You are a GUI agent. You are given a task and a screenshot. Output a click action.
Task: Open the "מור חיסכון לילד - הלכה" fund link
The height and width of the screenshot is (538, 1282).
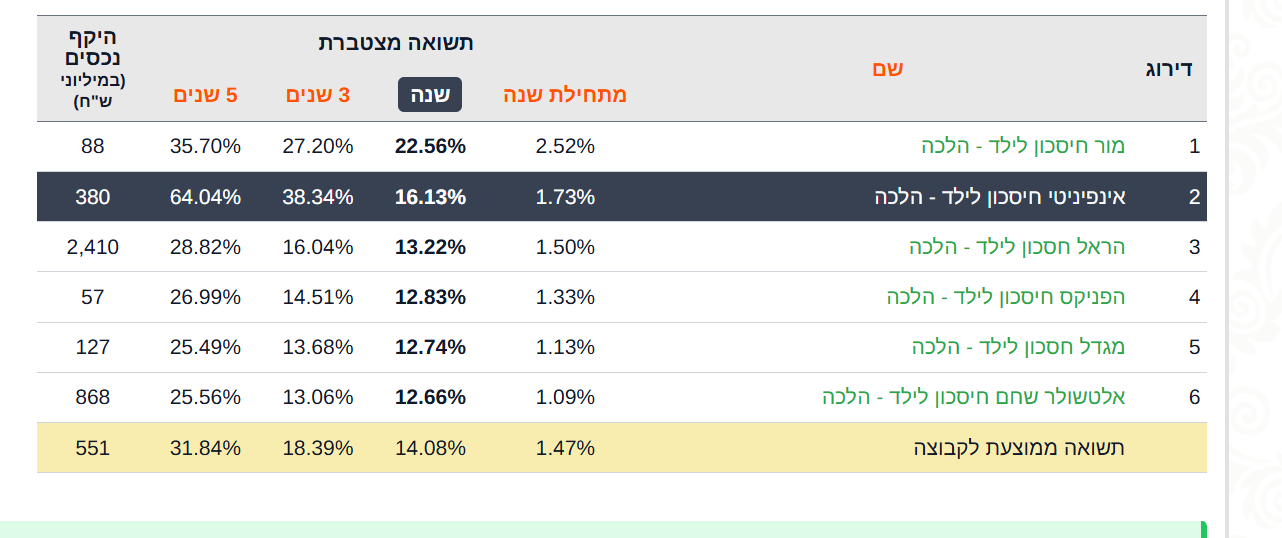click(1023, 146)
